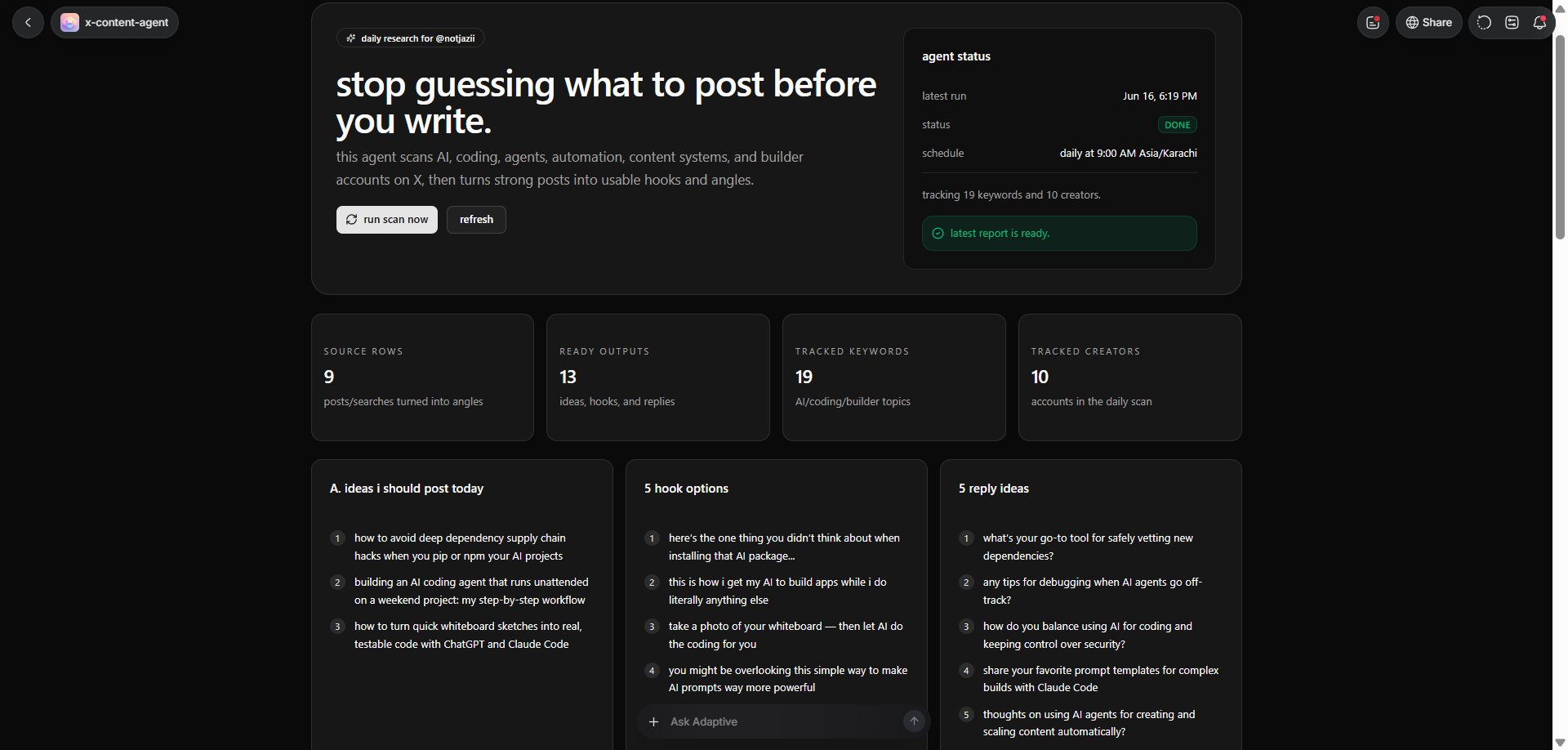Open the x-content-agent app avatar icon
The height and width of the screenshot is (750, 1568).
click(69, 23)
